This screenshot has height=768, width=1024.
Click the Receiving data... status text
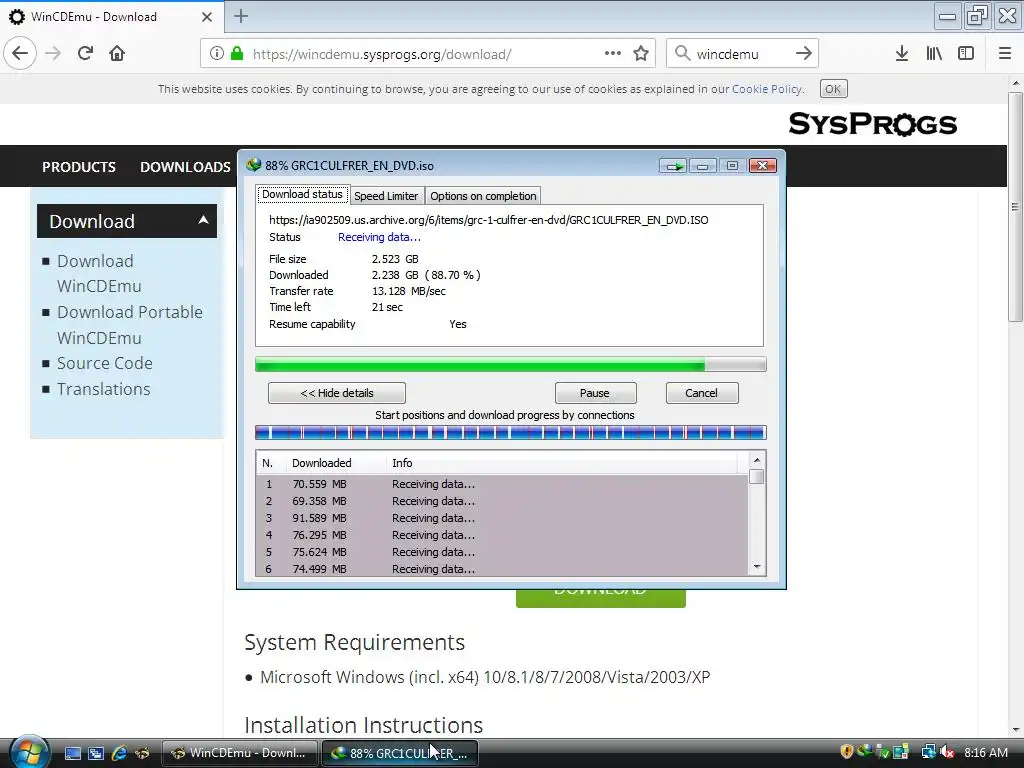point(379,237)
